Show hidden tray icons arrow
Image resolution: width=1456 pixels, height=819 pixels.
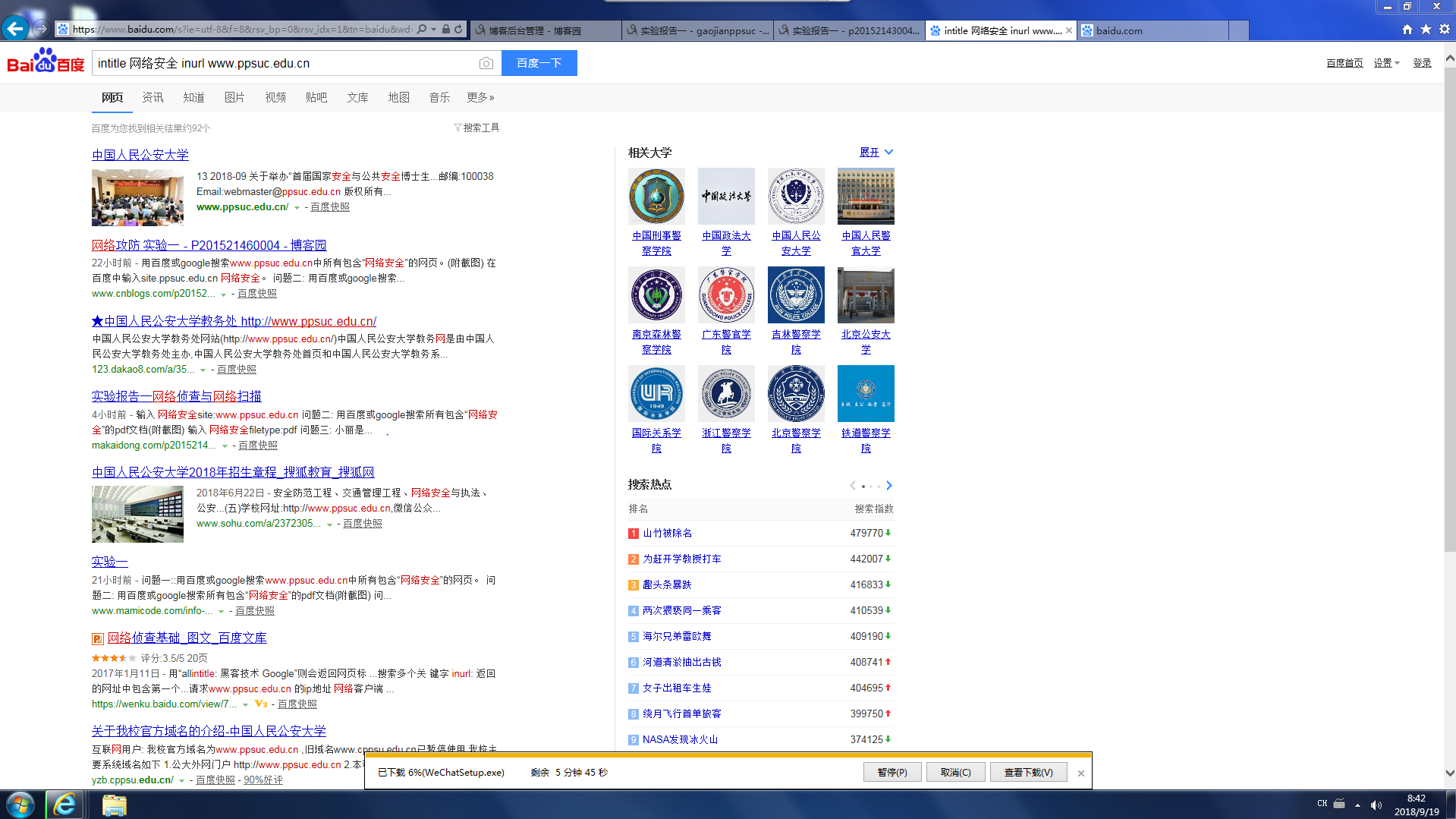coord(1357,805)
